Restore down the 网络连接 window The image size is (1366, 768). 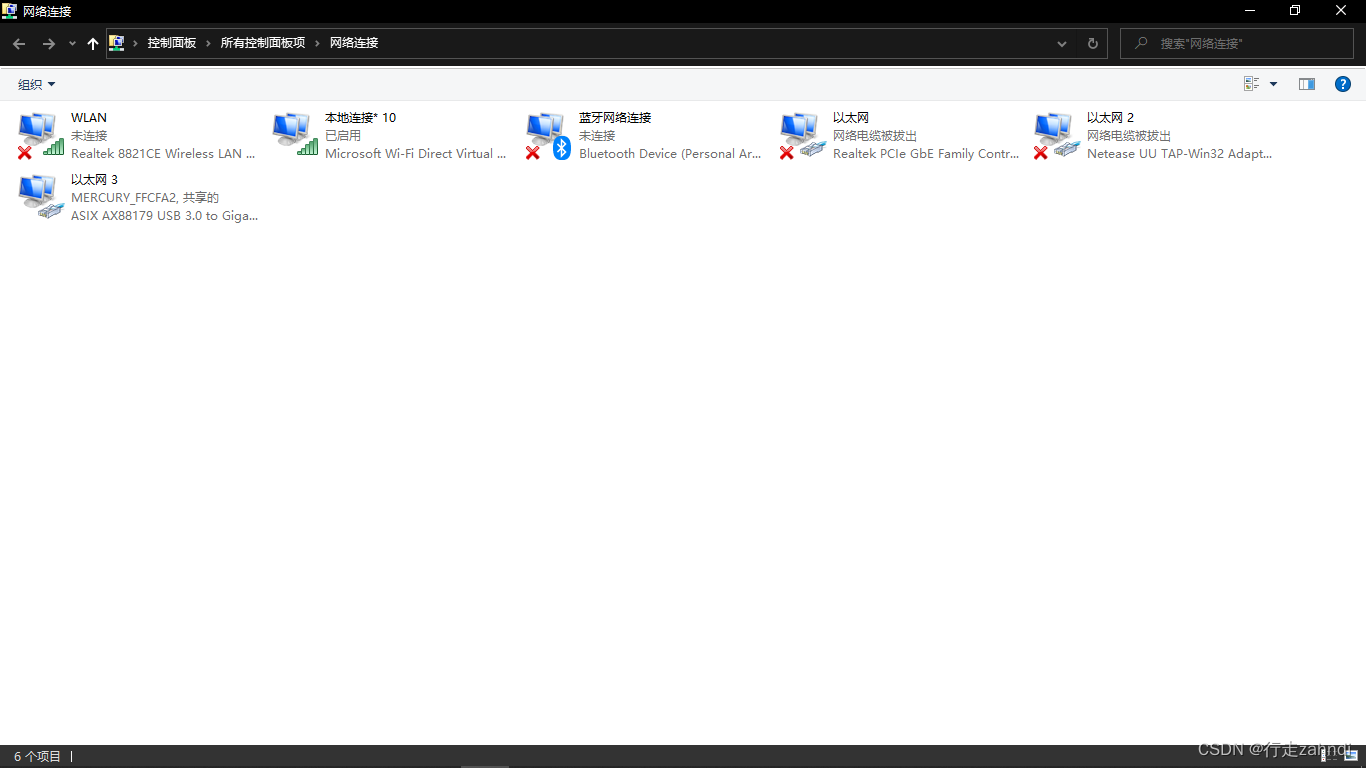[x=1295, y=11]
